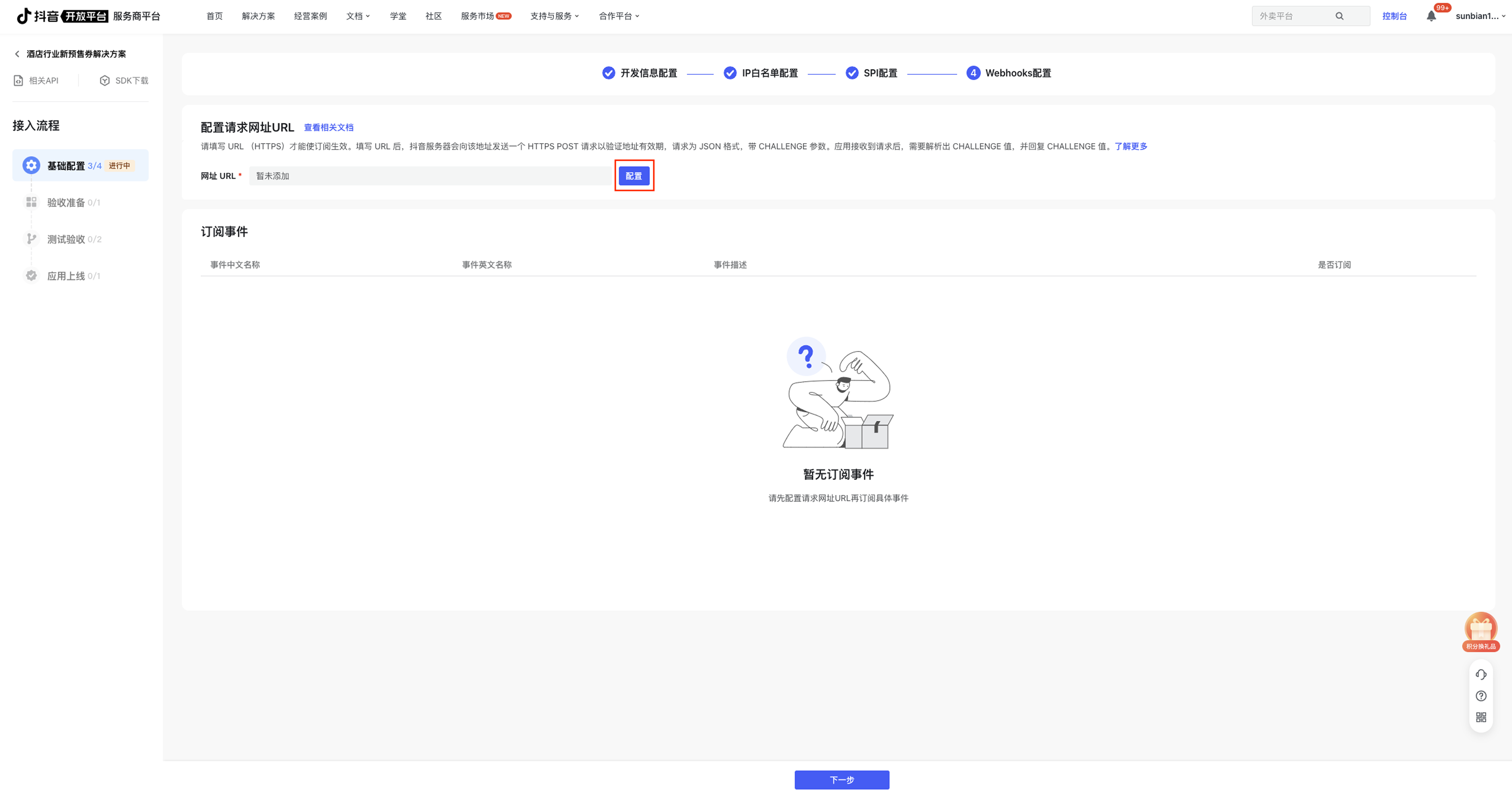Click the notification bell icon

tap(1431, 17)
